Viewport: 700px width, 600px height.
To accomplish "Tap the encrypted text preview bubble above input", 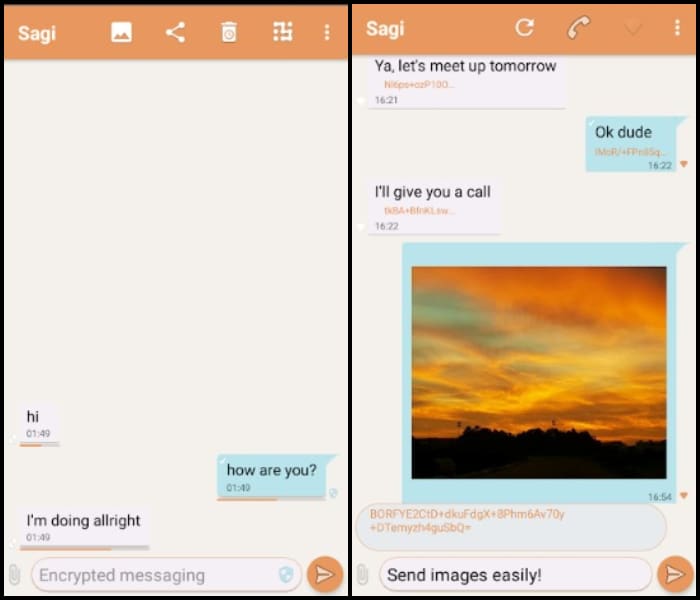I will click(511, 526).
